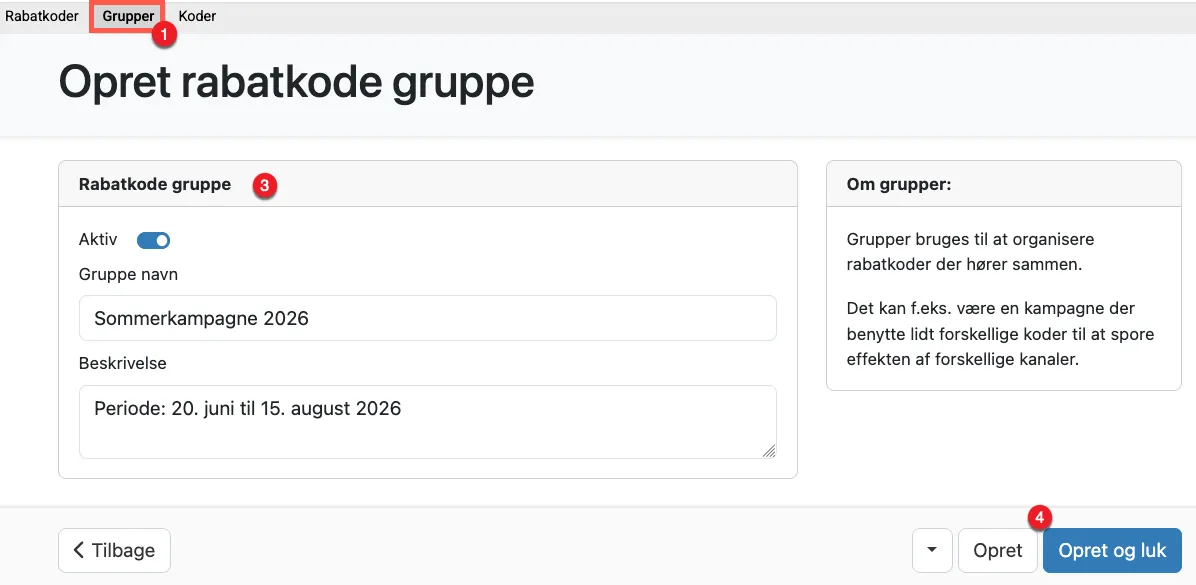Click inside the Beskrivelse textarea

coord(427,420)
